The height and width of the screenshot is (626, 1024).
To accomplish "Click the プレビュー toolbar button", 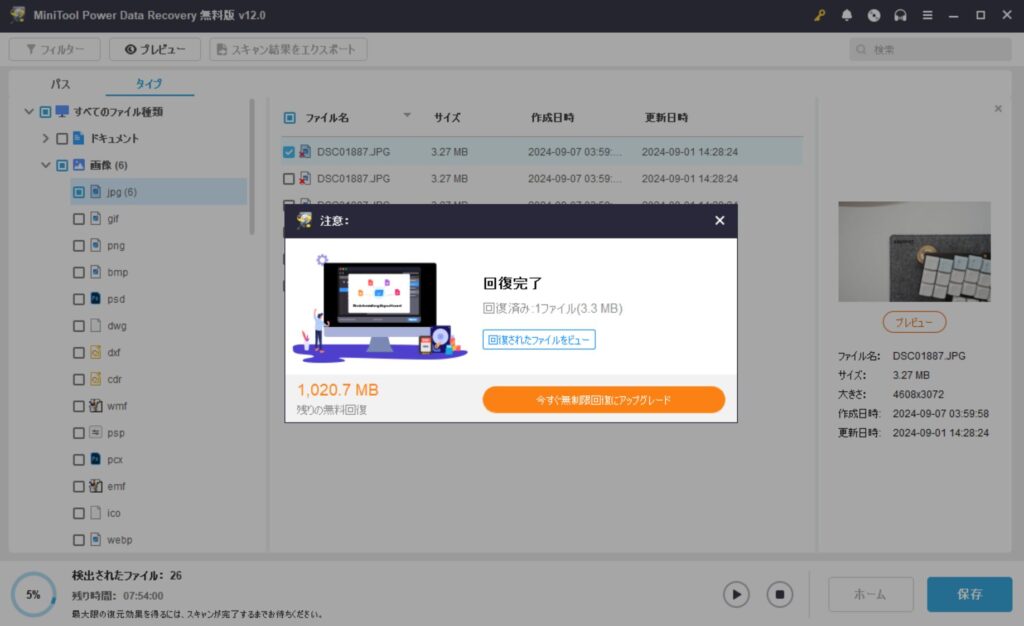I will [x=155, y=50].
